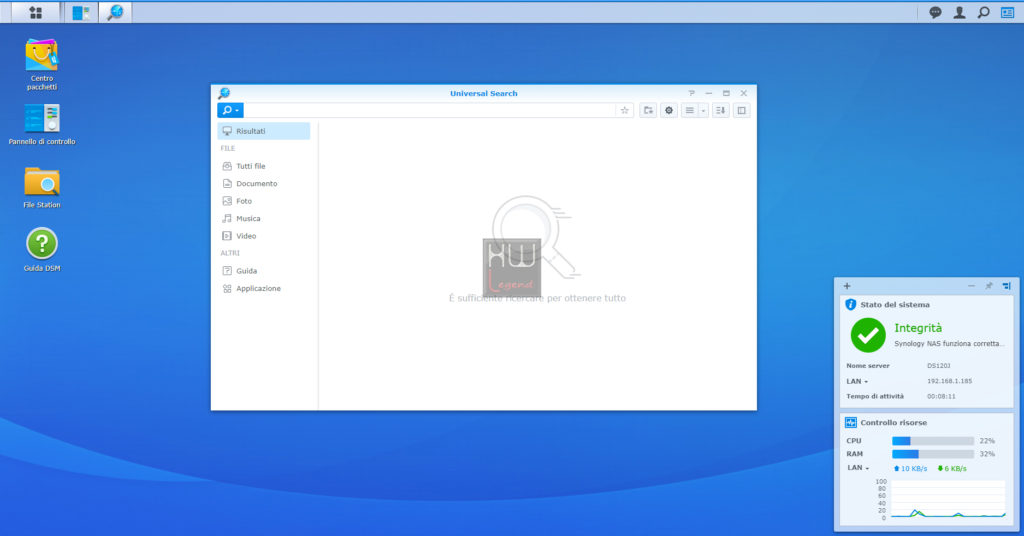Screen dimensions: 1024x536
Task: Click the network usage graph
Action: click(x=948, y=499)
